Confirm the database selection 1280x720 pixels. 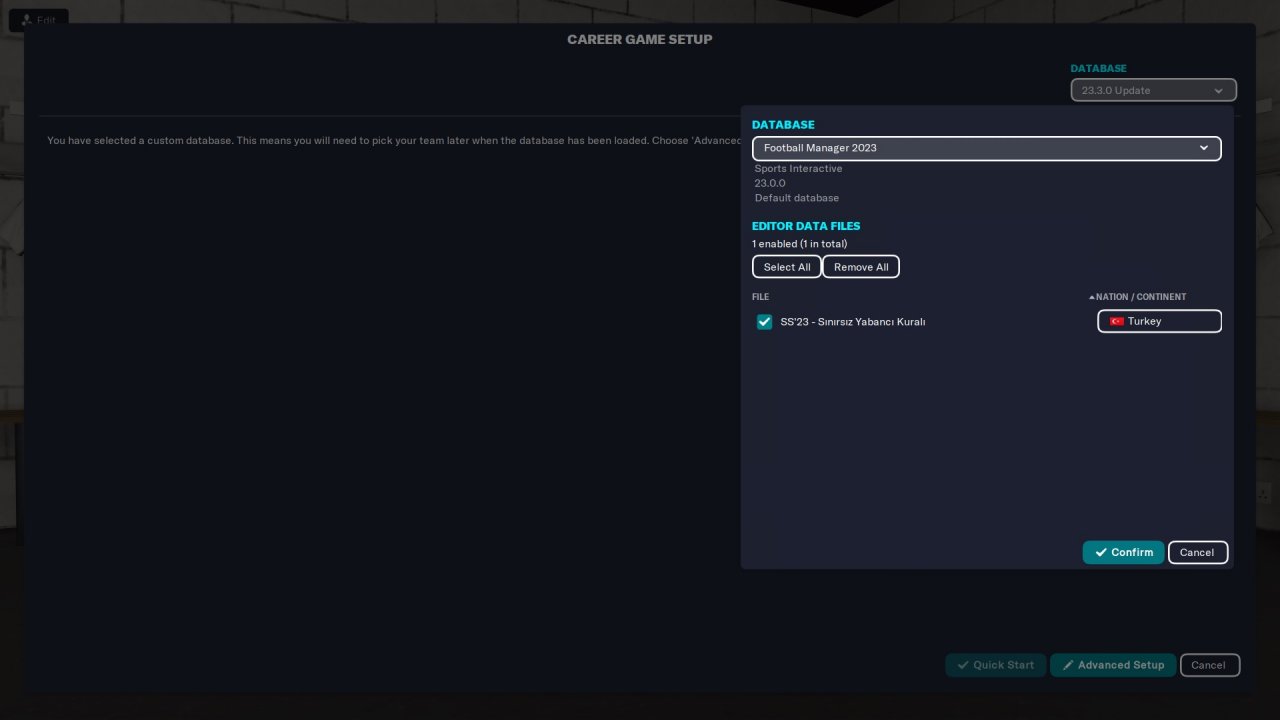tap(1123, 552)
